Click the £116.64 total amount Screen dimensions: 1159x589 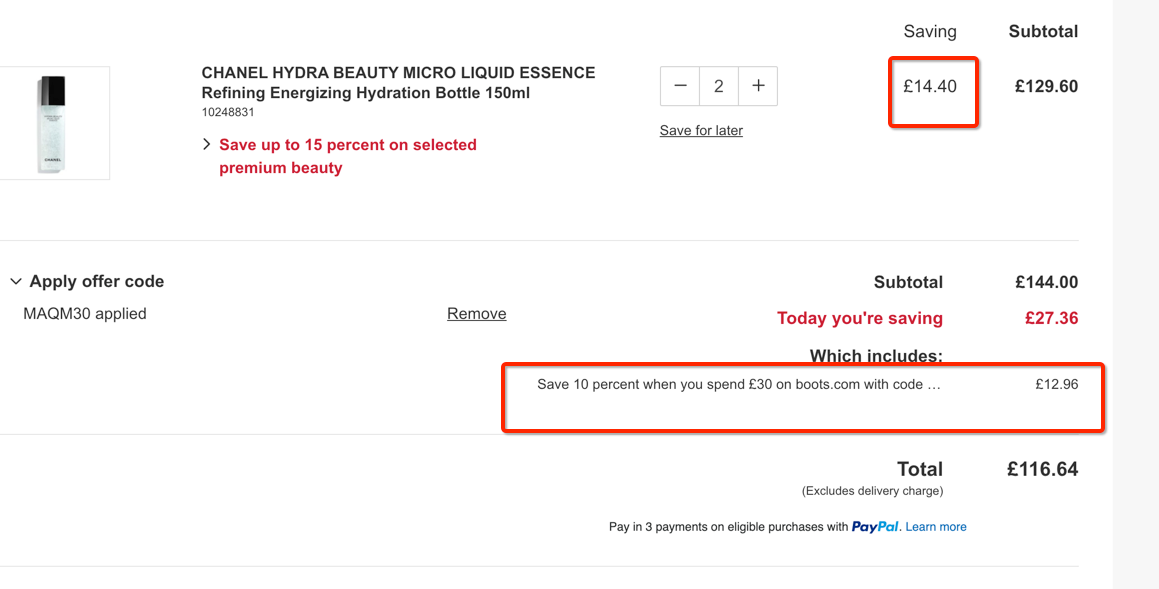1042,469
